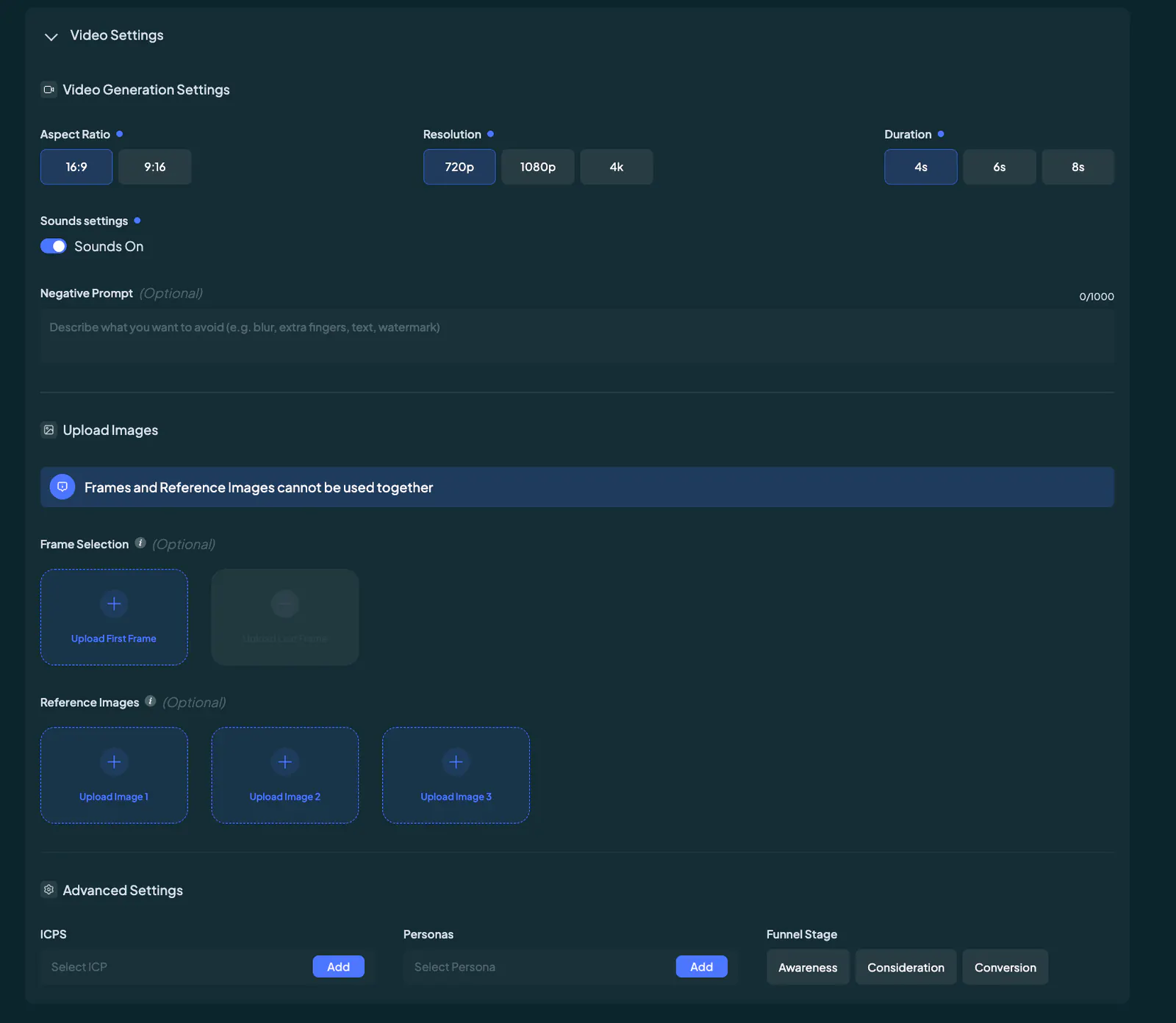Click the Upload Image 1 label
The height and width of the screenshot is (1023, 1176).
tap(114, 797)
